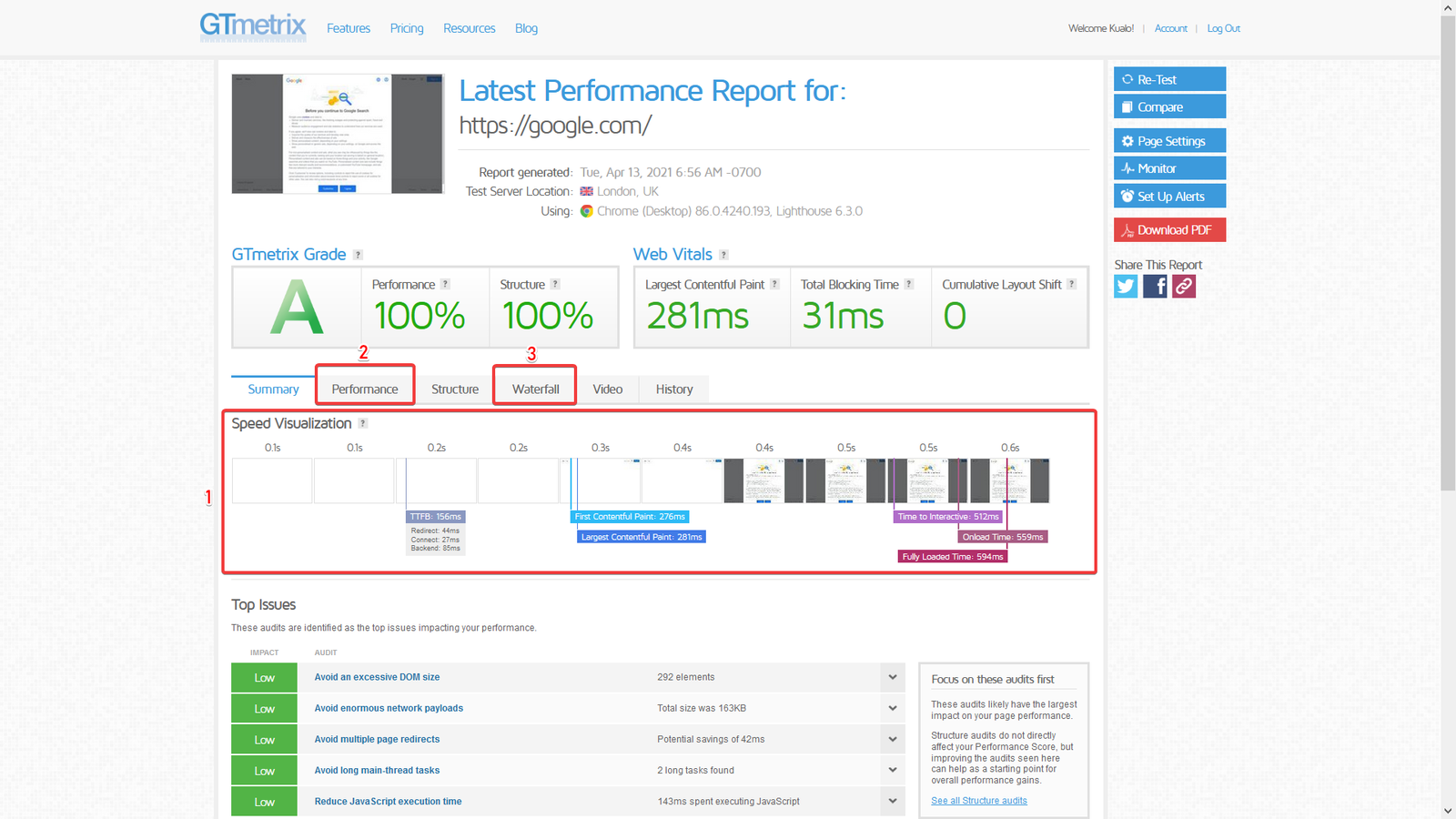Click the 292 elements value
Viewport: 1456px width, 819px height.
click(x=686, y=677)
